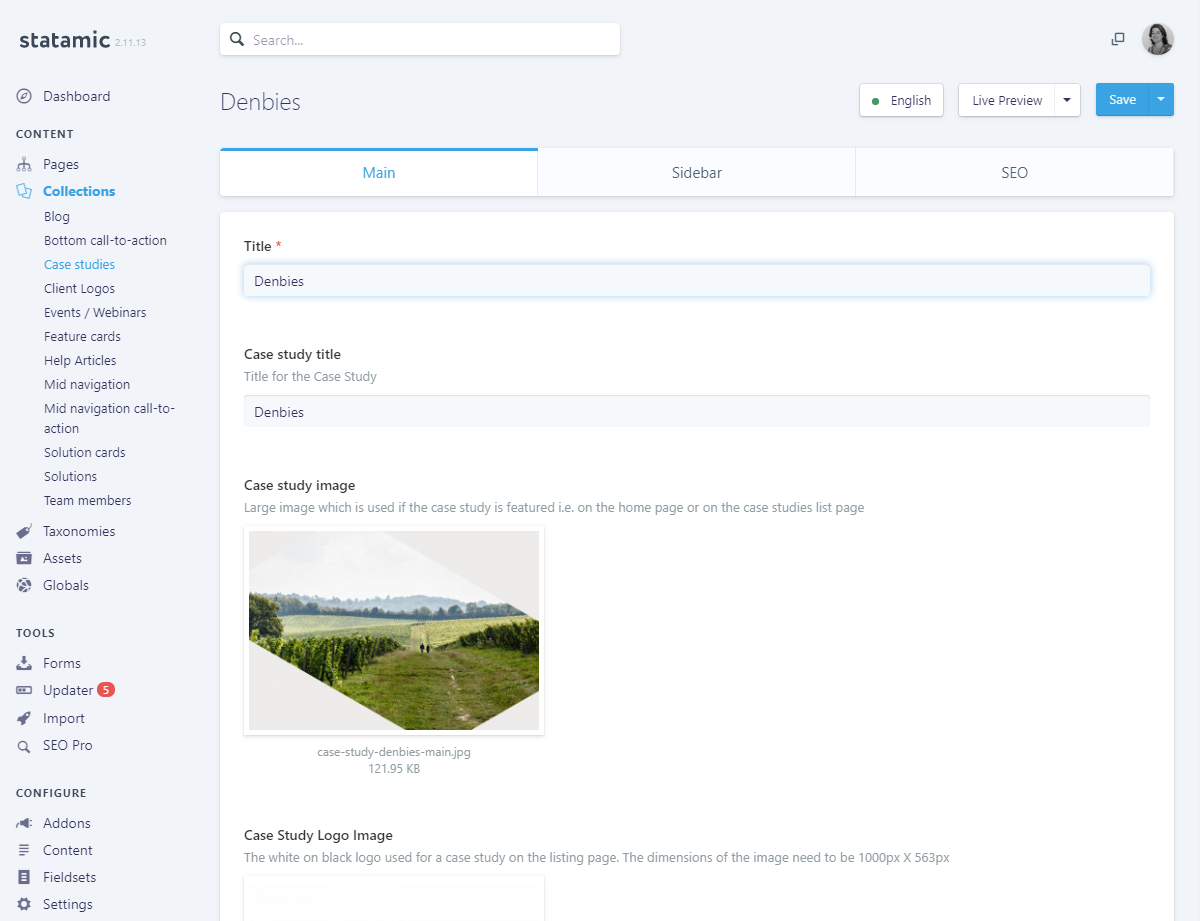Open the Events / Webinars collection
1200x921 pixels.
point(95,313)
